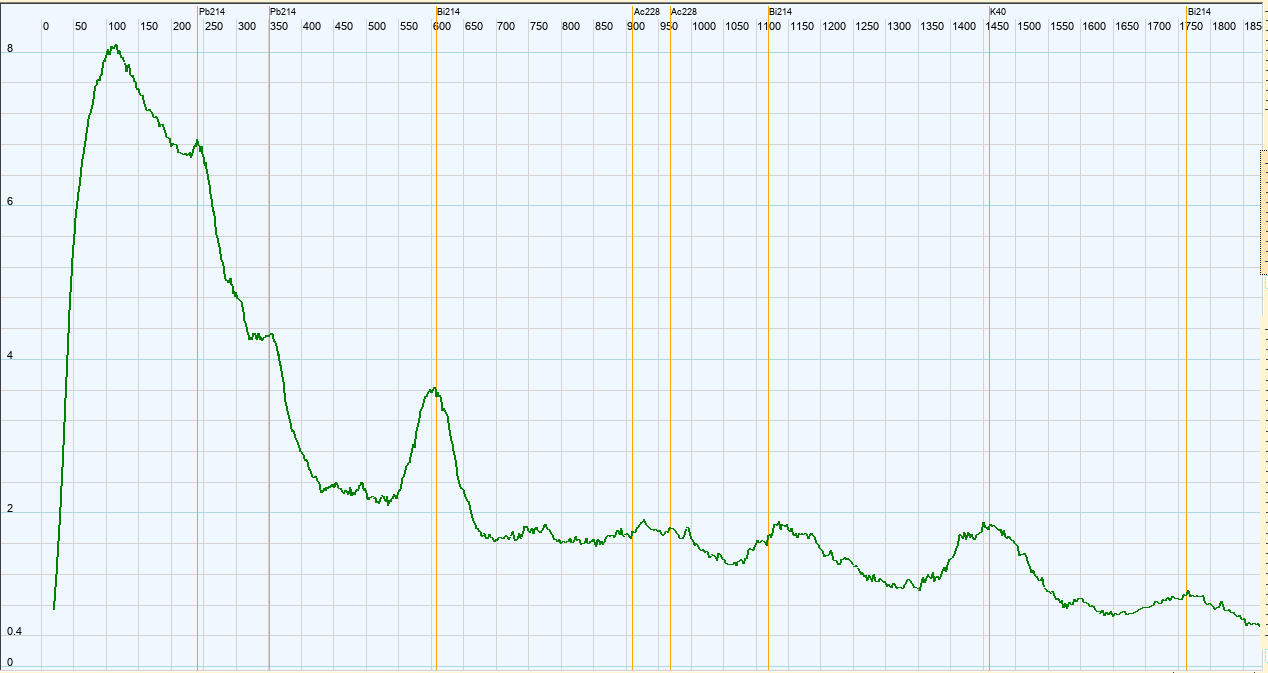Image resolution: width=1268 pixels, height=673 pixels.
Task: Click the energy axis value "1650"
Action: [1127, 27]
